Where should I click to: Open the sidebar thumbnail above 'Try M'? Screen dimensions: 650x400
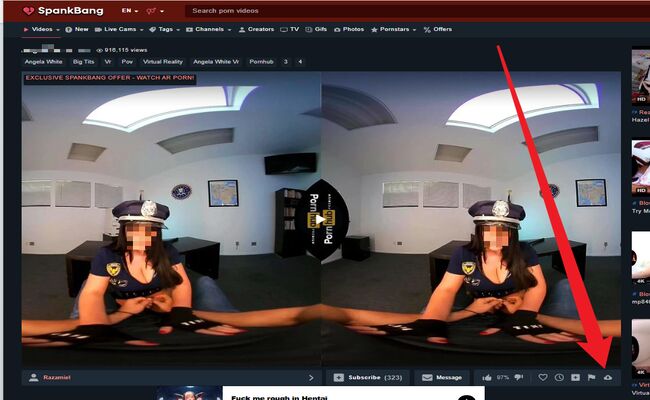(640, 167)
